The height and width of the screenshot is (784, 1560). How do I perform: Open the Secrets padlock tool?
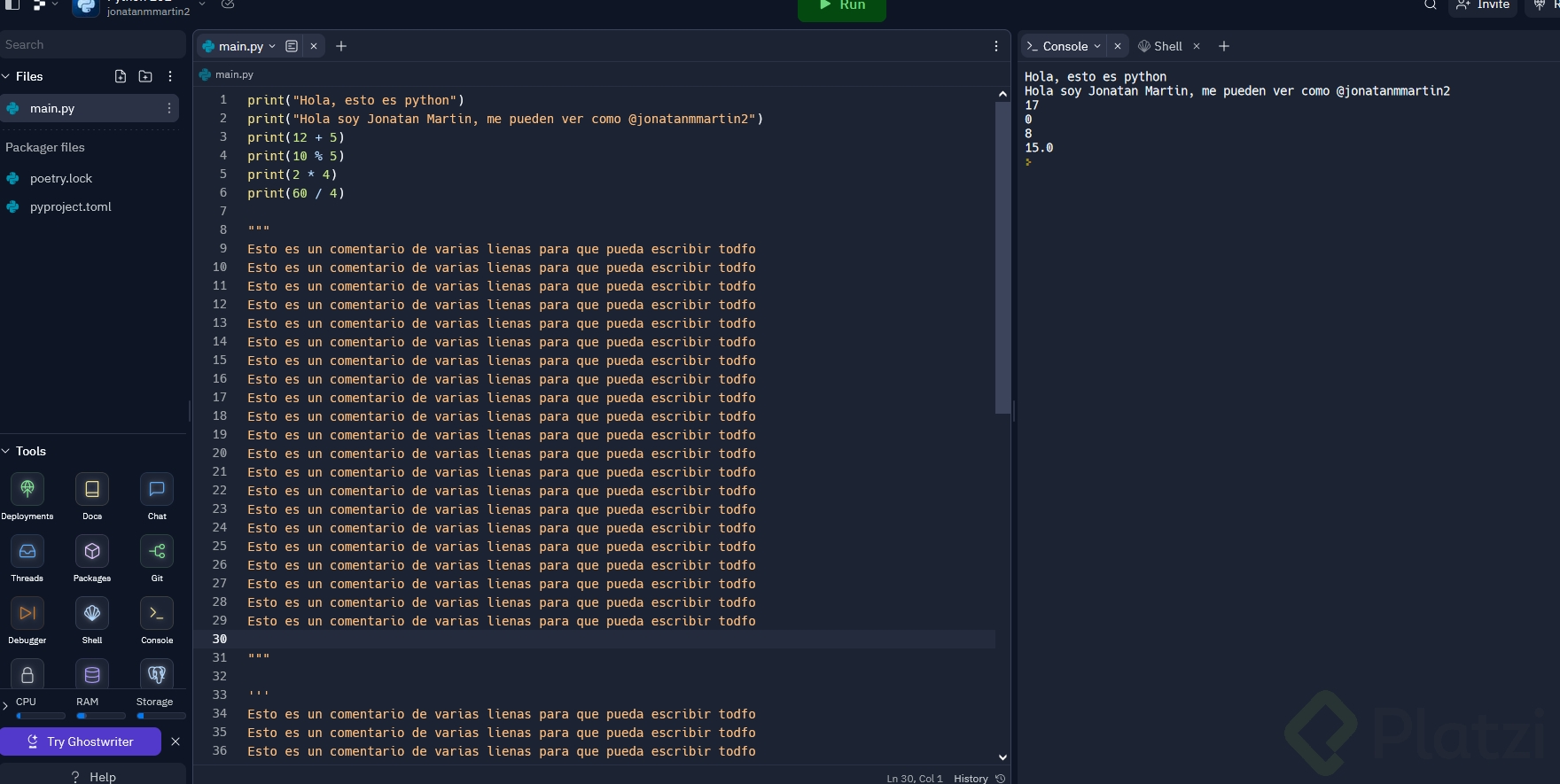point(27,673)
